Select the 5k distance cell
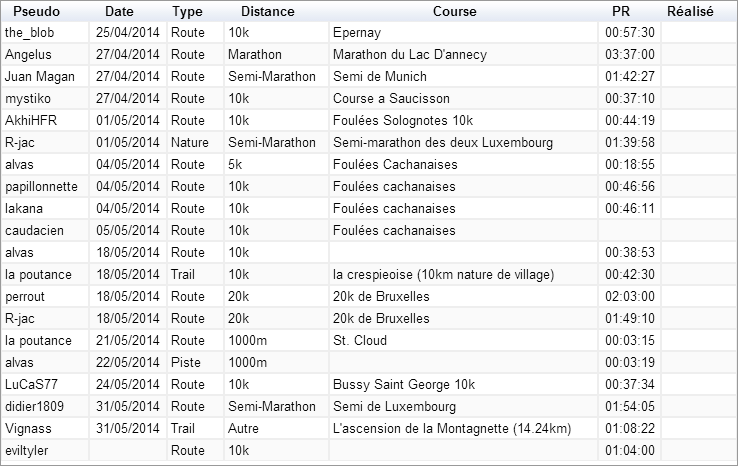738x466 pixels. 276,165
